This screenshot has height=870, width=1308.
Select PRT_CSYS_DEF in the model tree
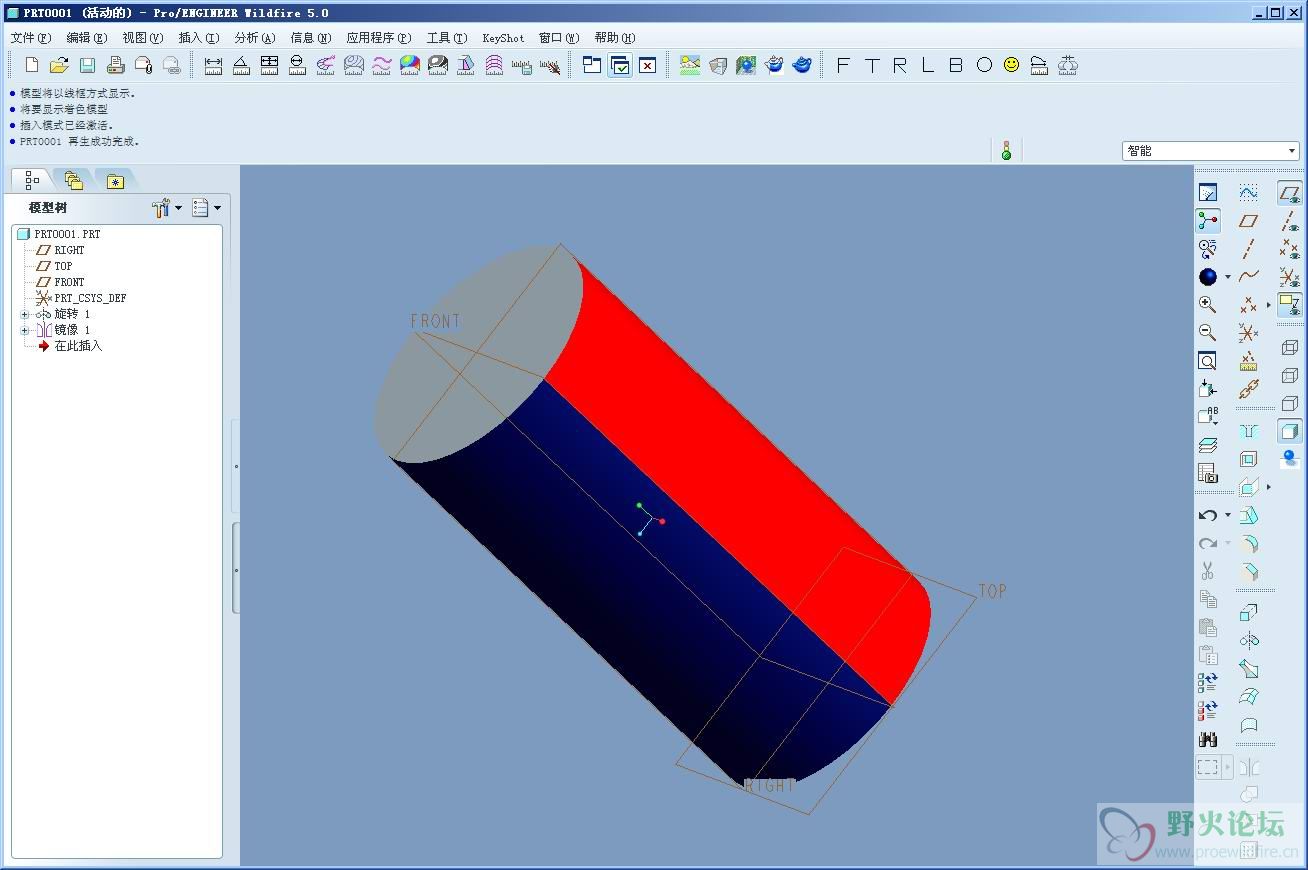click(90, 298)
